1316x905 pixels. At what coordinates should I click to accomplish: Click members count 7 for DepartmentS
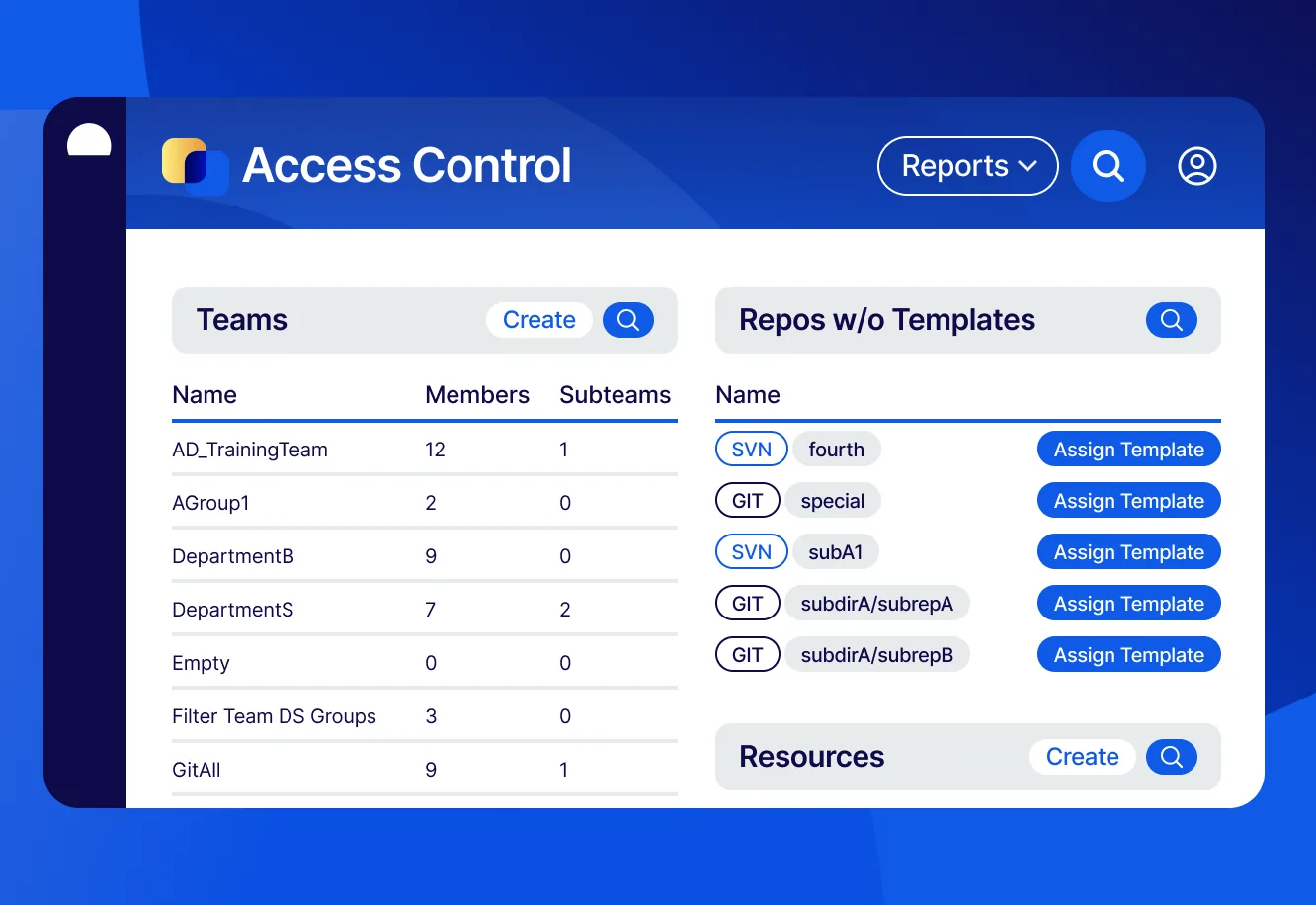(x=431, y=610)
